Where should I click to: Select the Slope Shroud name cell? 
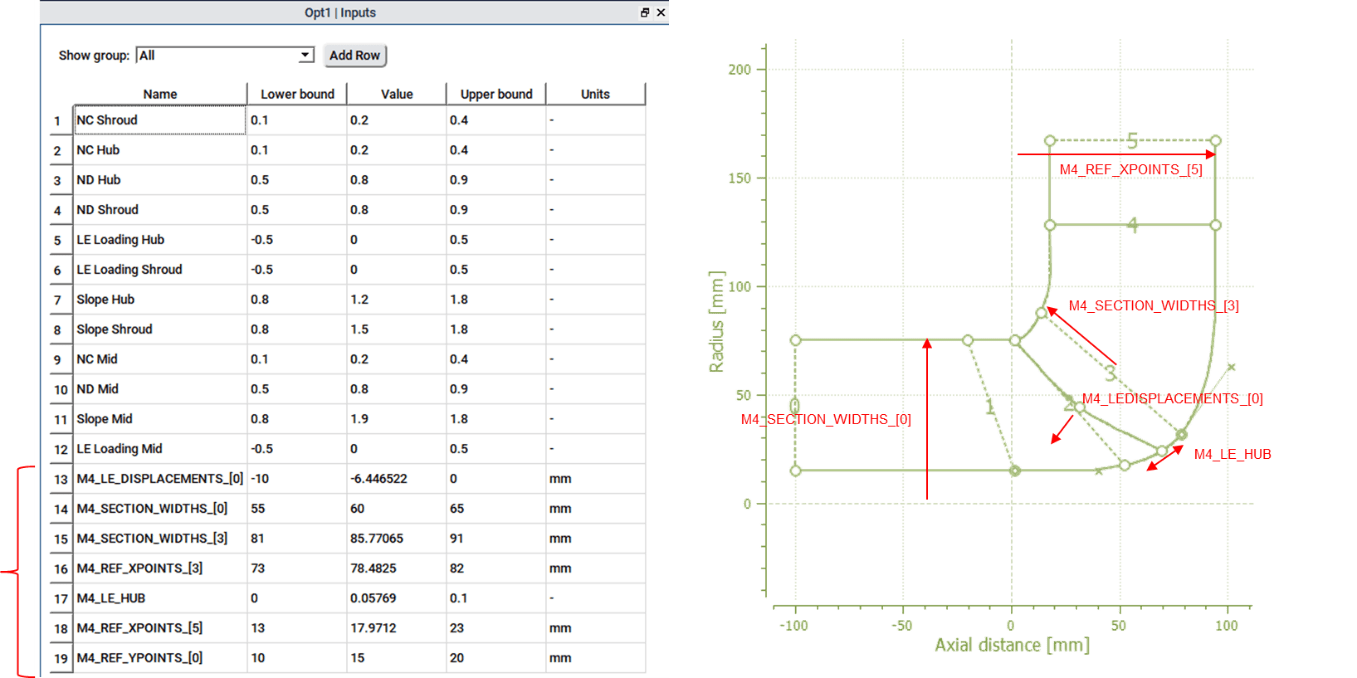160,329
